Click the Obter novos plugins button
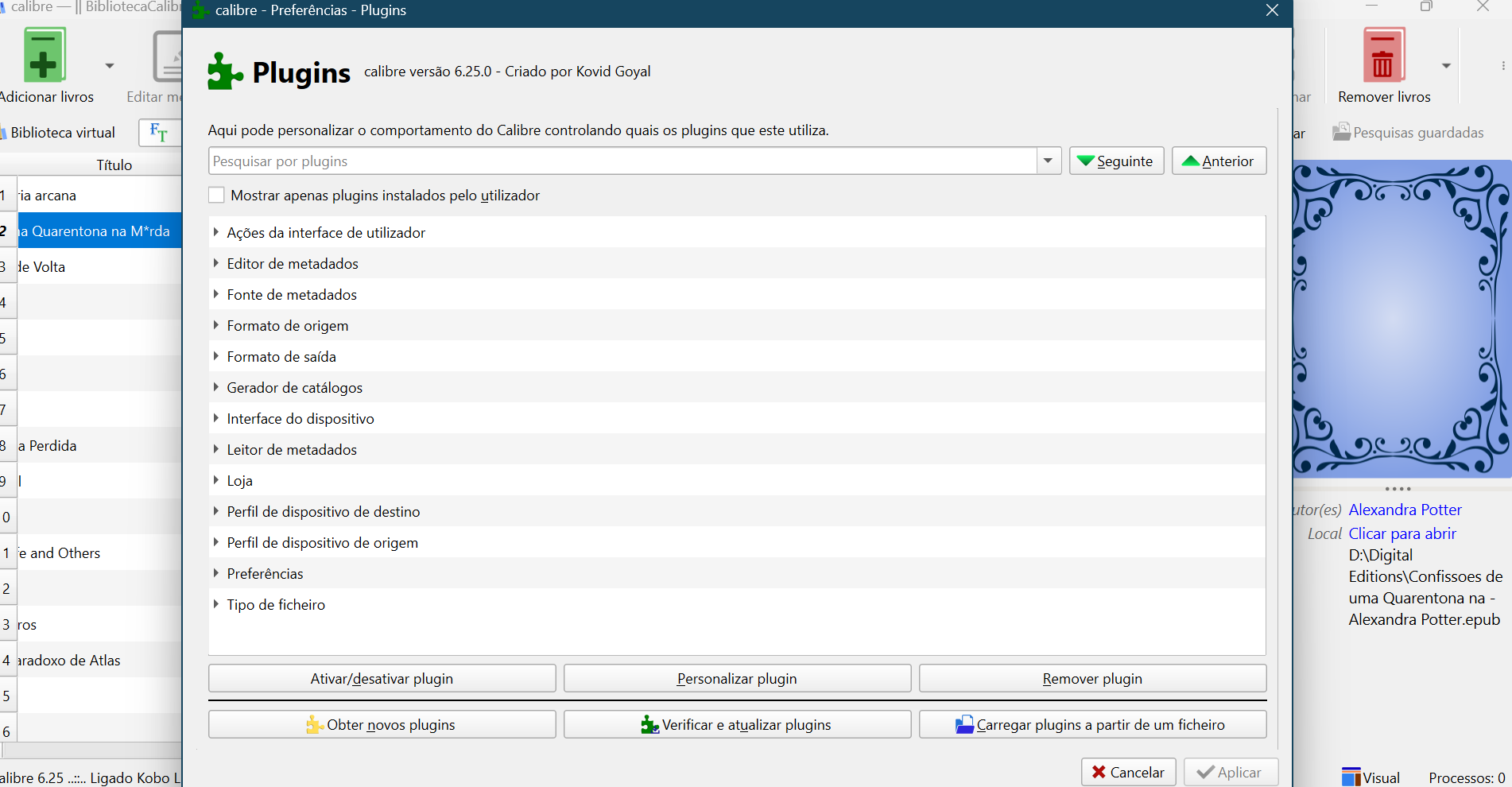The width and height of the screenshot is (1512, 787). pos(382,725)
